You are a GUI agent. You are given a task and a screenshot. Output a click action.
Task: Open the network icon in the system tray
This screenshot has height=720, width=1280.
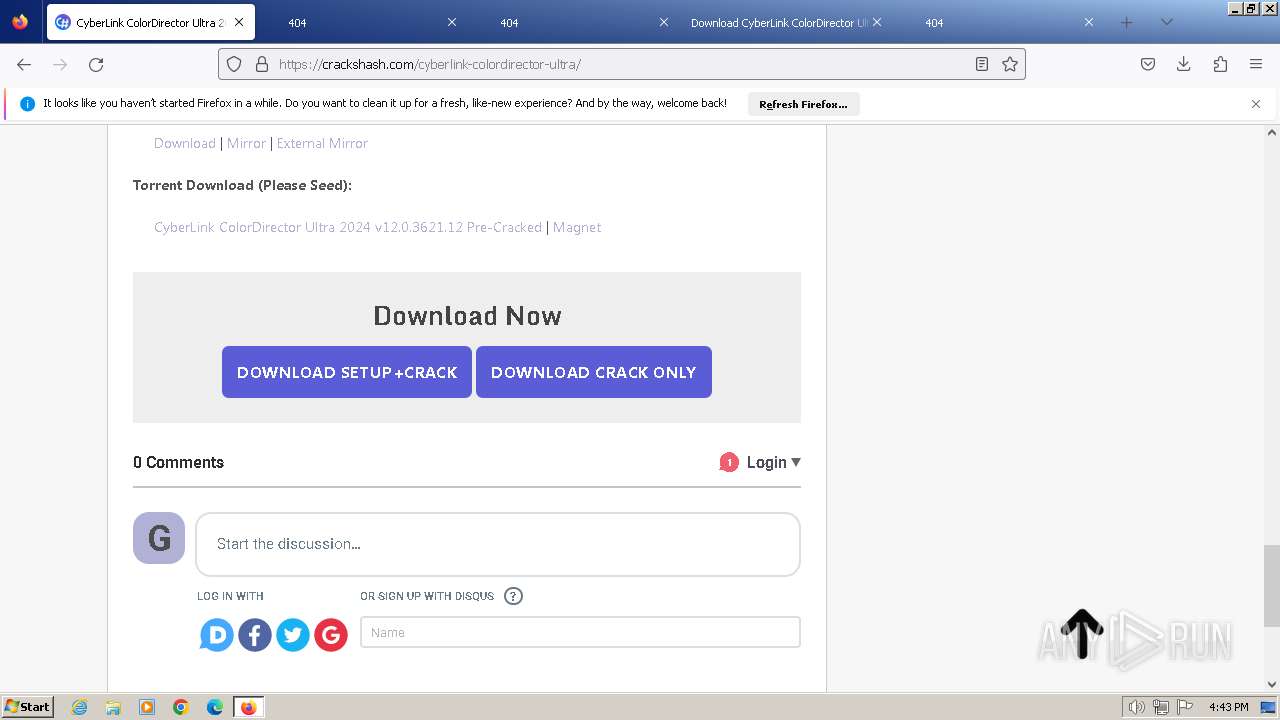click(1161, 707)
